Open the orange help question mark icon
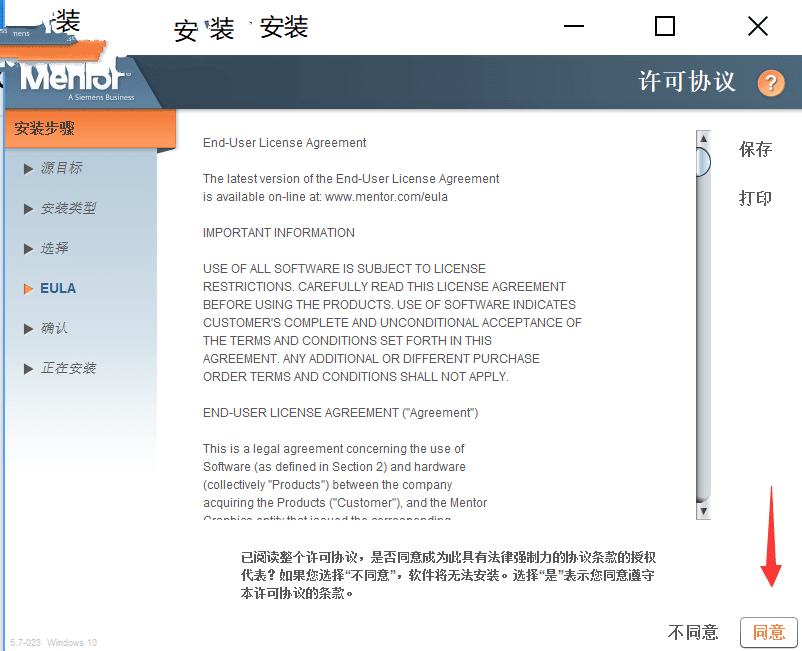 (771, 82)
